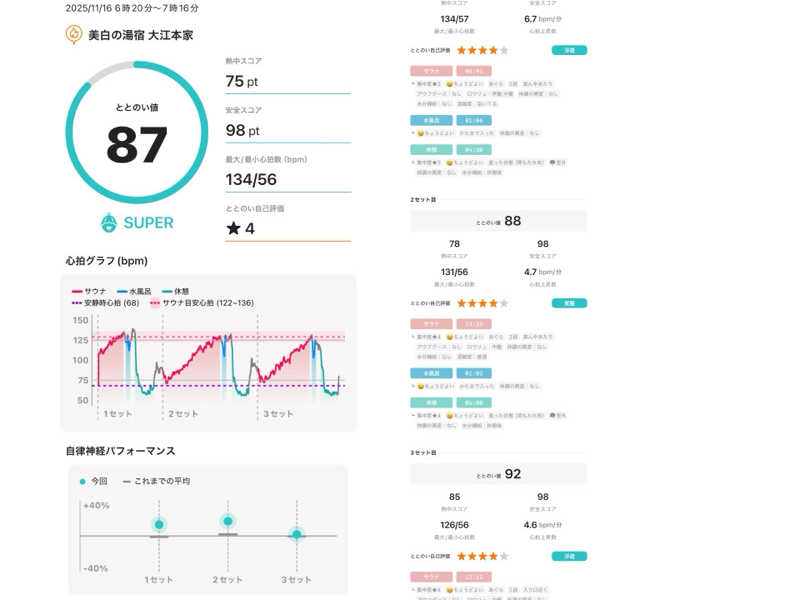Screen dimensions: 800x600
Task: Click the location pin icon beside 美白の湯宿 大江本家
Action: pyautogui.click(x=74, y=35)
